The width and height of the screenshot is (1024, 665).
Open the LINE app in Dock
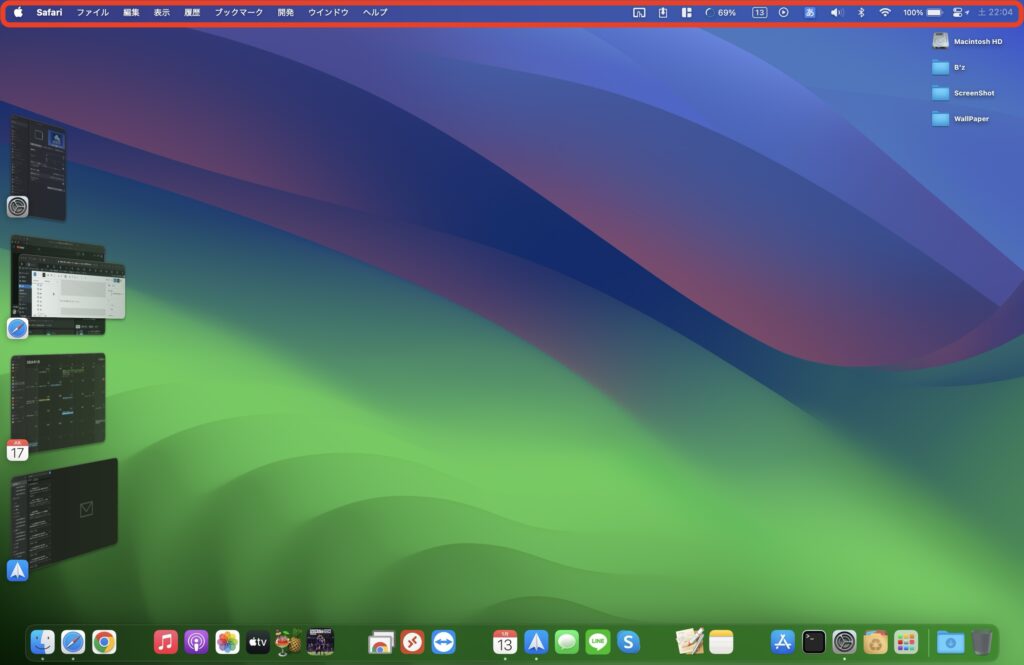click(x=598, y=642)
